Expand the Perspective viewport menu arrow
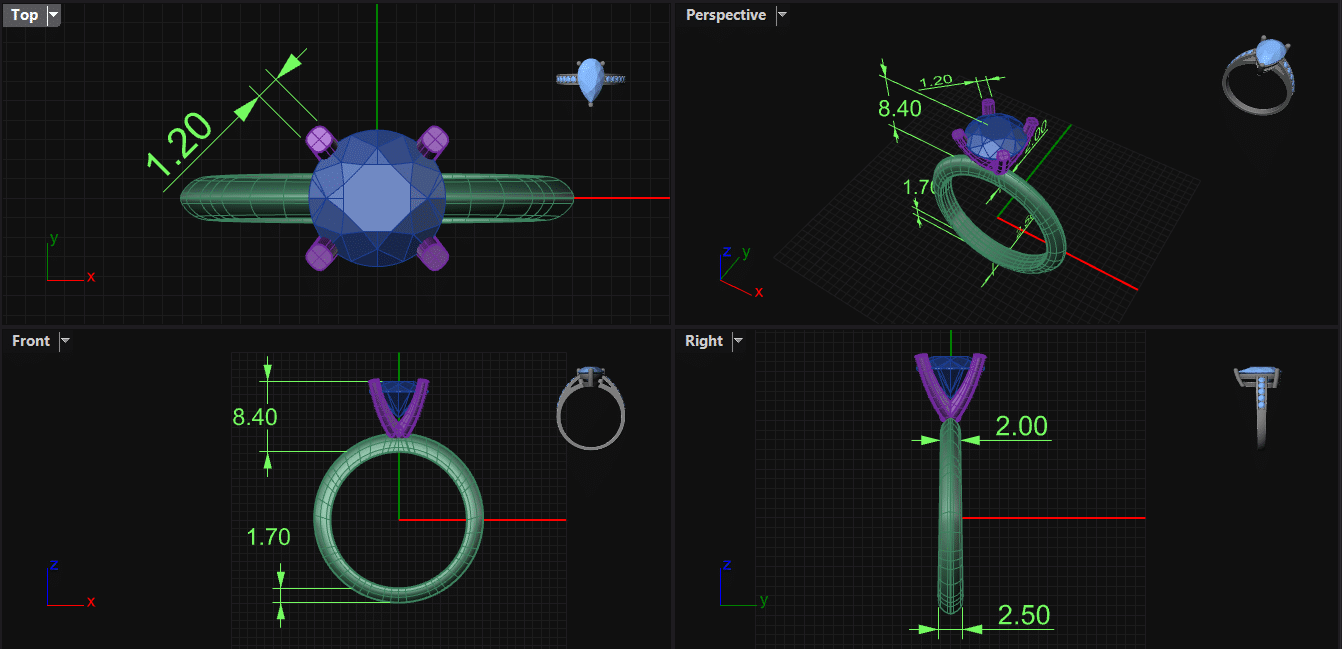The height and width of the screenshot is (649, 1342). (782, 15)
